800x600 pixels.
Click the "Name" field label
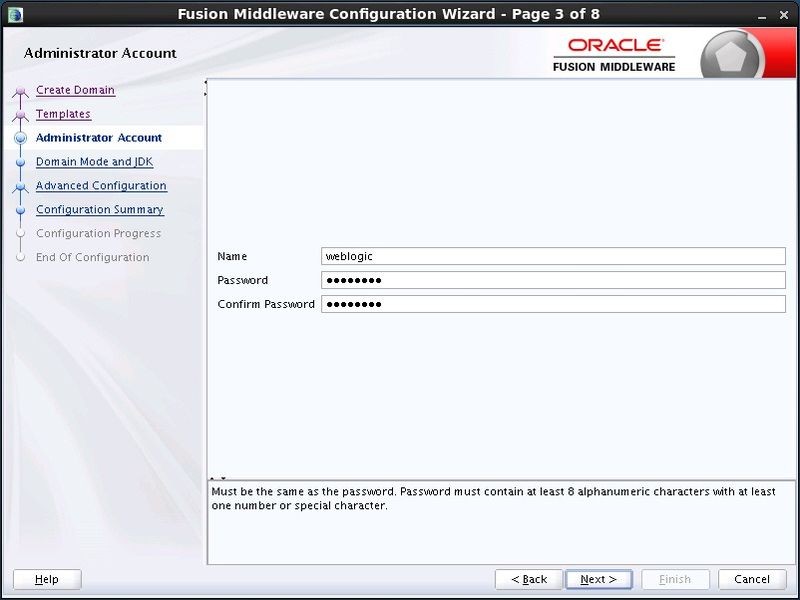pos(232,256)
